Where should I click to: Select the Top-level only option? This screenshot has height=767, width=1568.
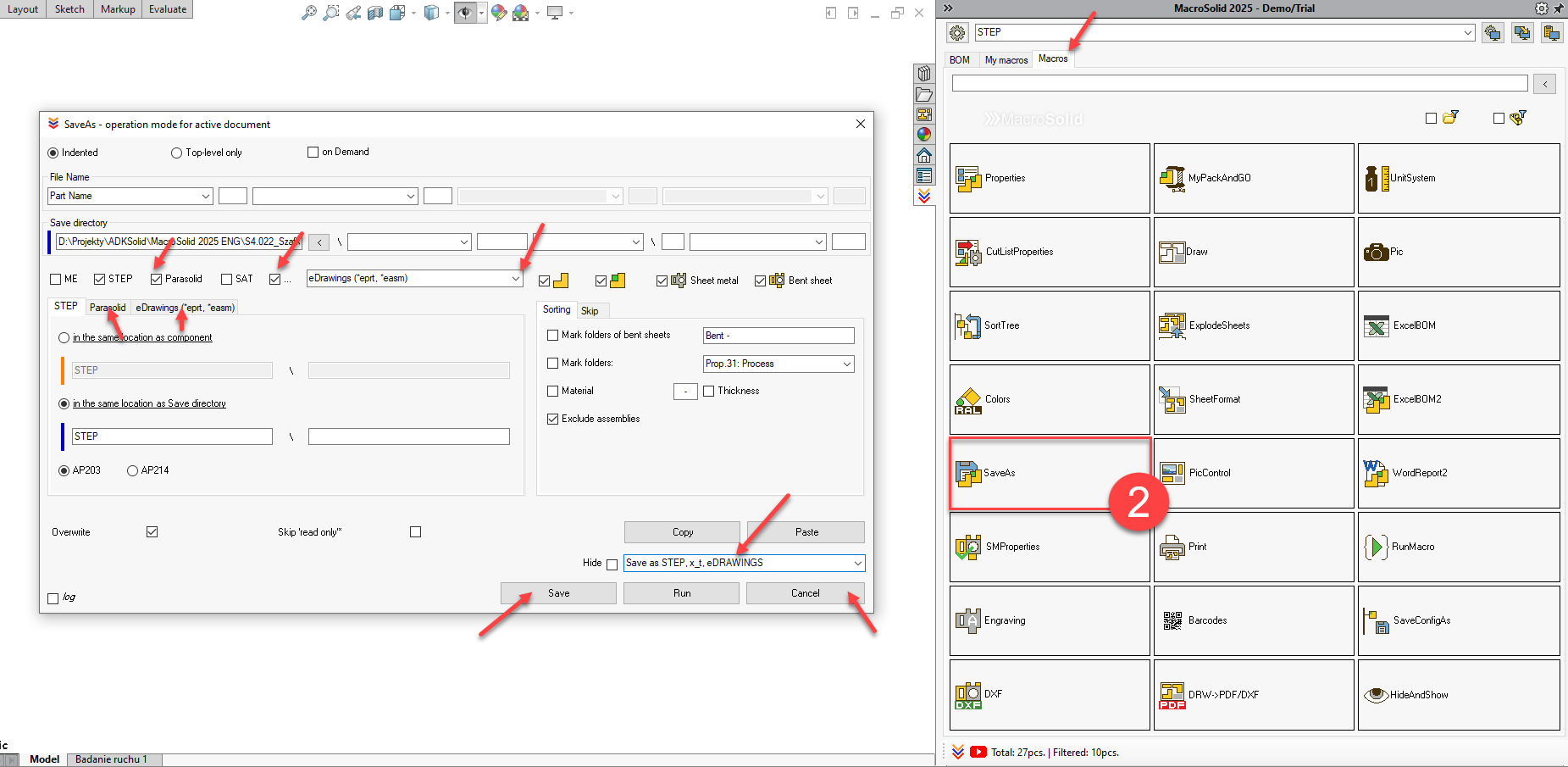click(x=176, y=153)
